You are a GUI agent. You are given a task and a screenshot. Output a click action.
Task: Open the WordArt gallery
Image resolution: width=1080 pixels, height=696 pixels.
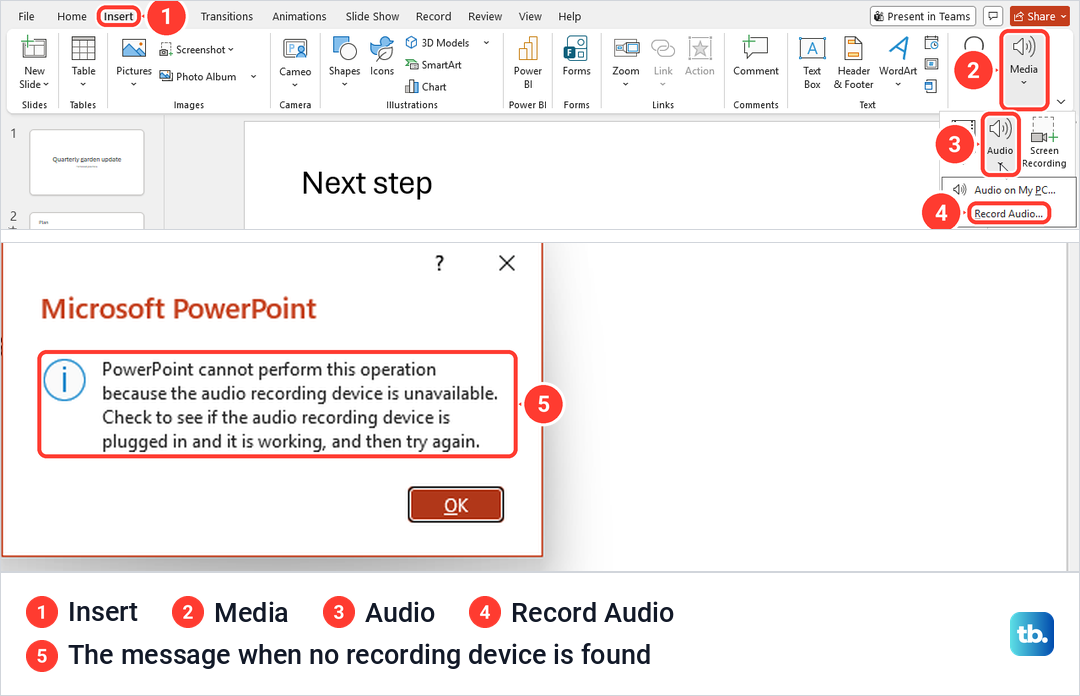click(898, 61)
